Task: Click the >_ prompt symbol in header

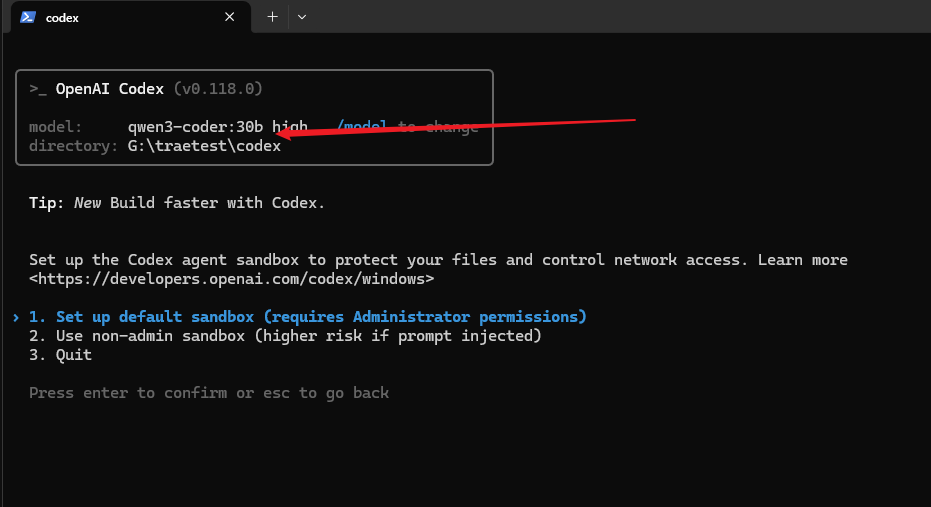Action: [38, 89]
